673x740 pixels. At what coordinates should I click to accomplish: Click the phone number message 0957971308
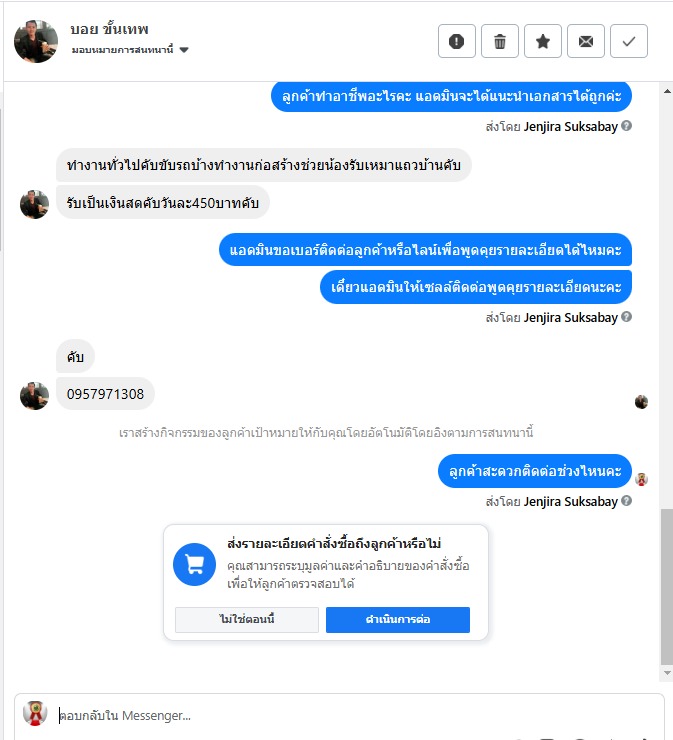pos(105,394)
